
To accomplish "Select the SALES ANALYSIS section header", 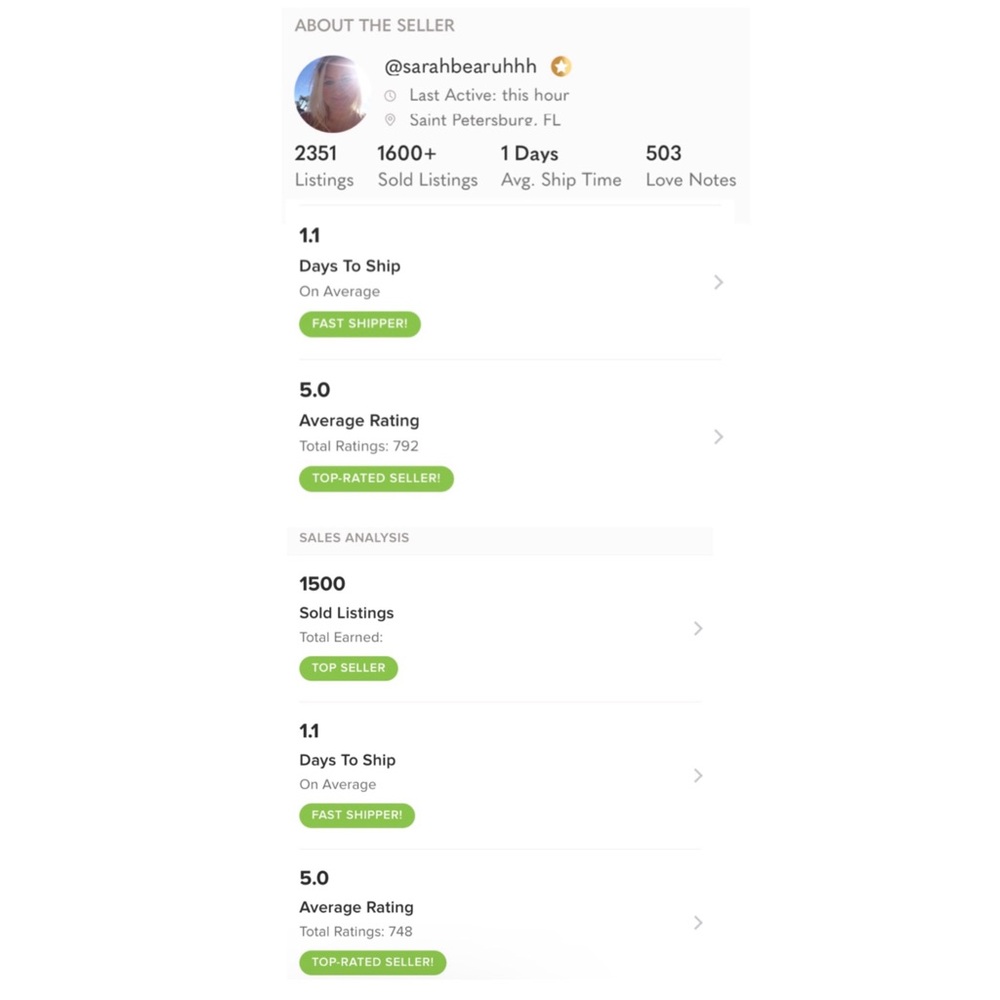I will (354, 538).
